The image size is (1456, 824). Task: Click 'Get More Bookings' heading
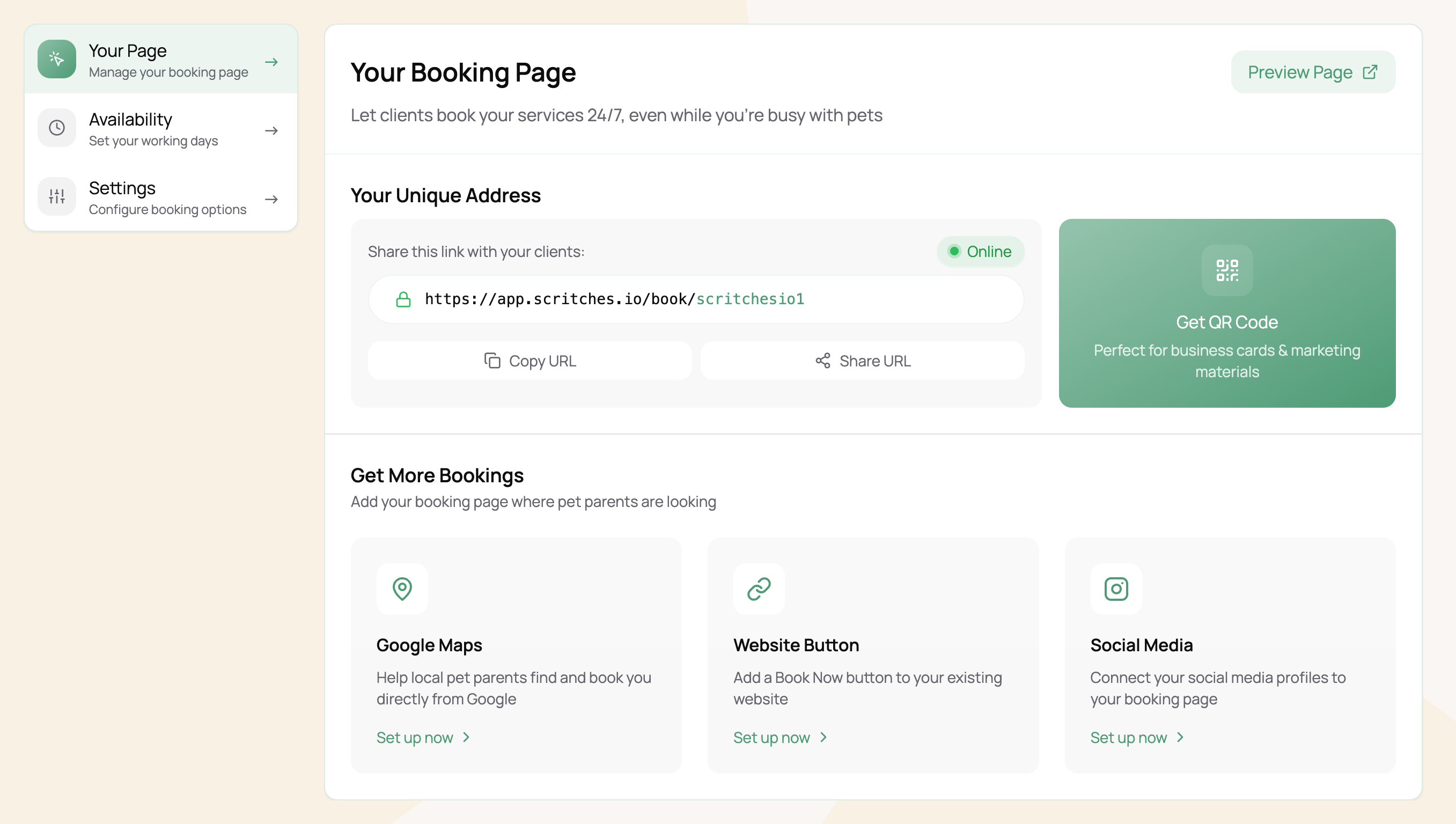coord(437,475)
